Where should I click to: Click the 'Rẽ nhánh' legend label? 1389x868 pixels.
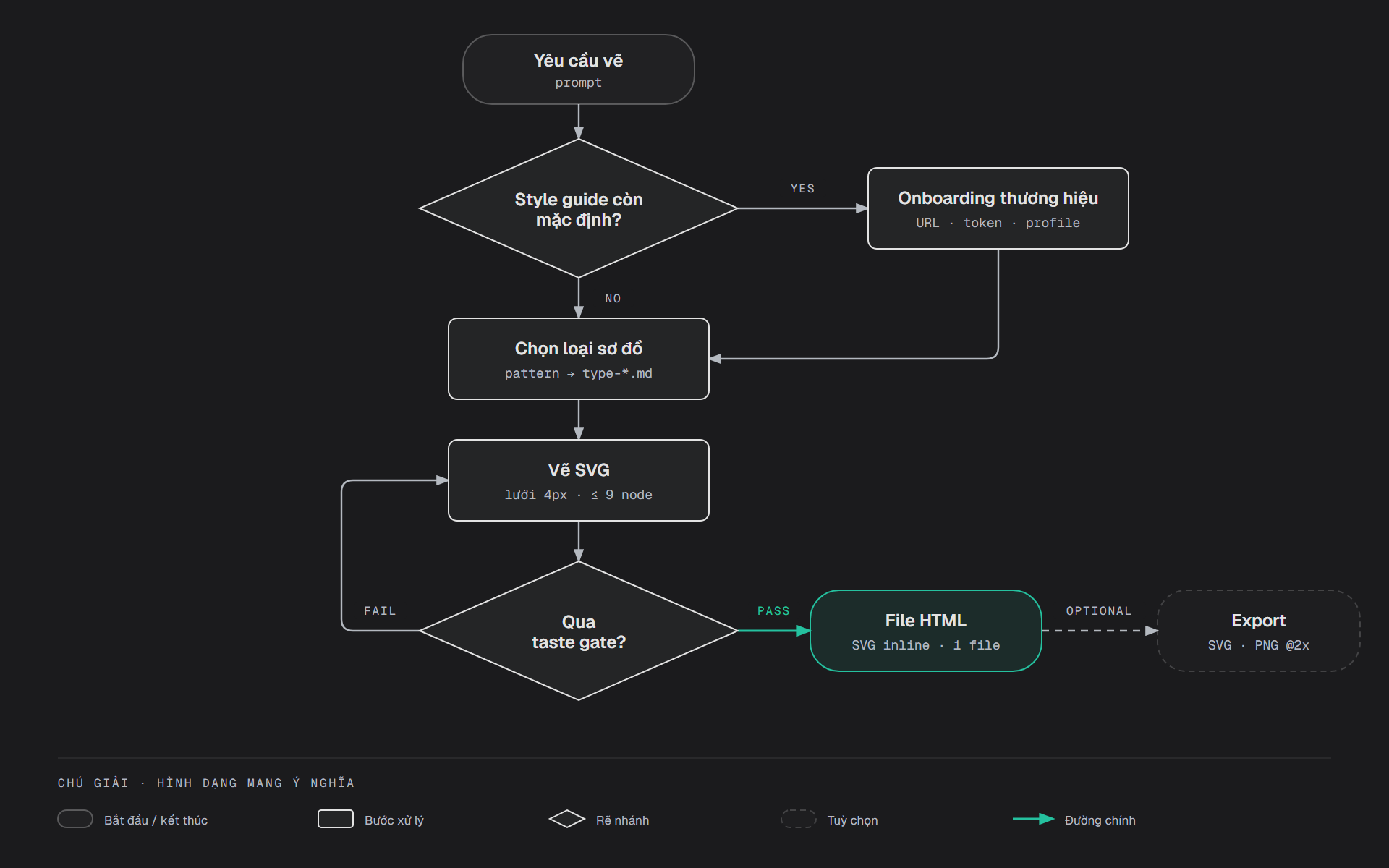(623, 820)
